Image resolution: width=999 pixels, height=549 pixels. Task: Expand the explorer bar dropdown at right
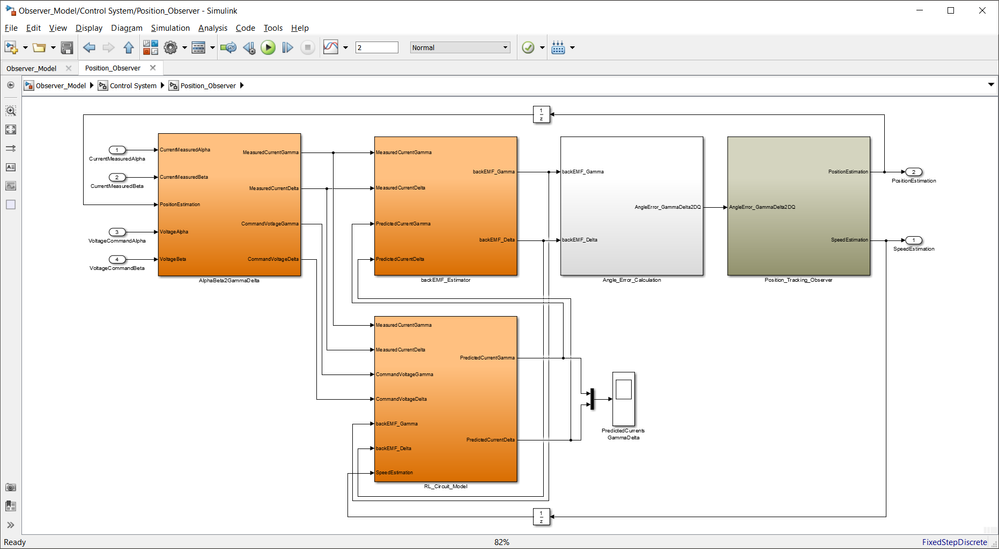pos(991,85)
